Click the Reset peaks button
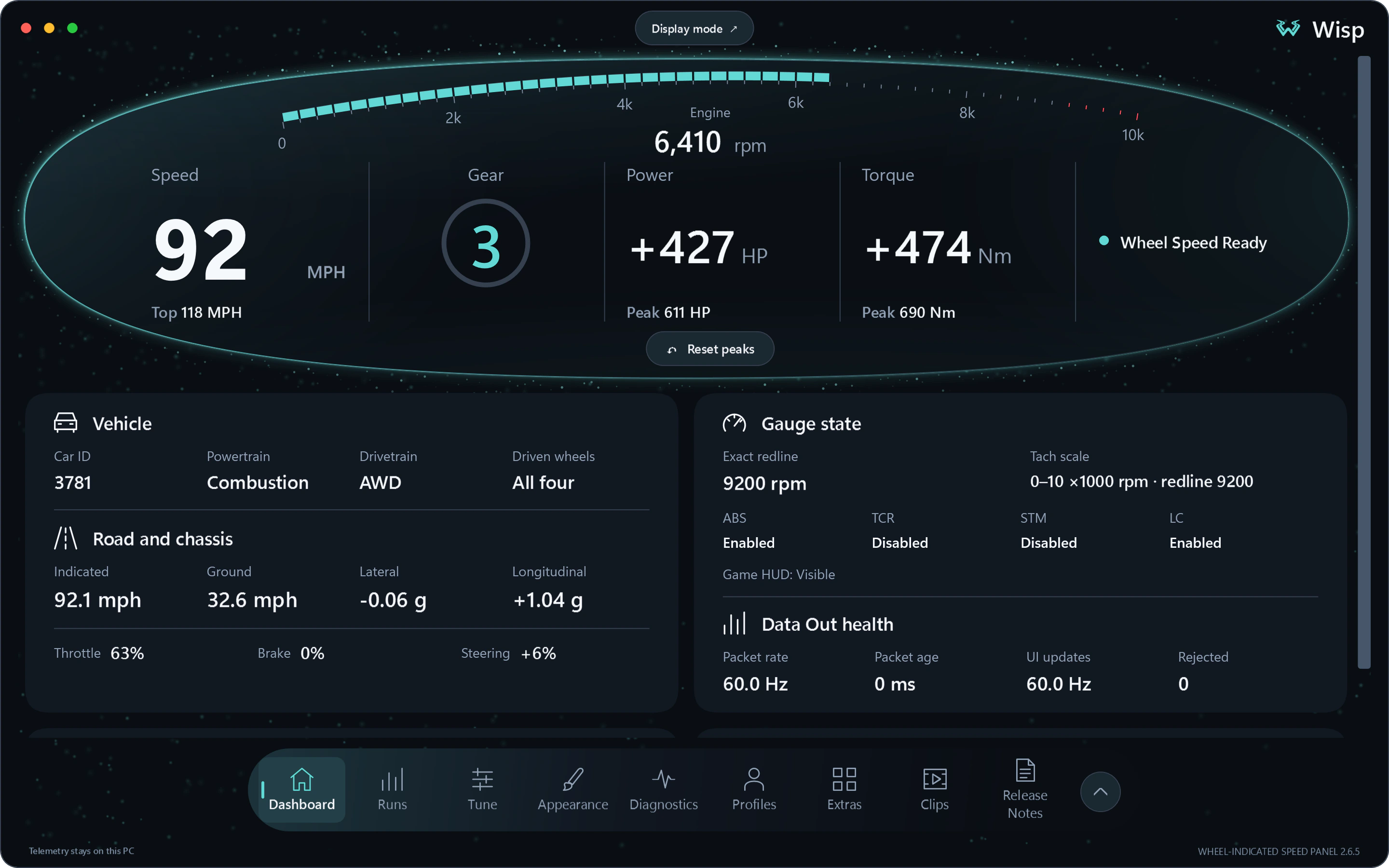Viewport: 1389px width, 868px height. [x=710, y=349]
